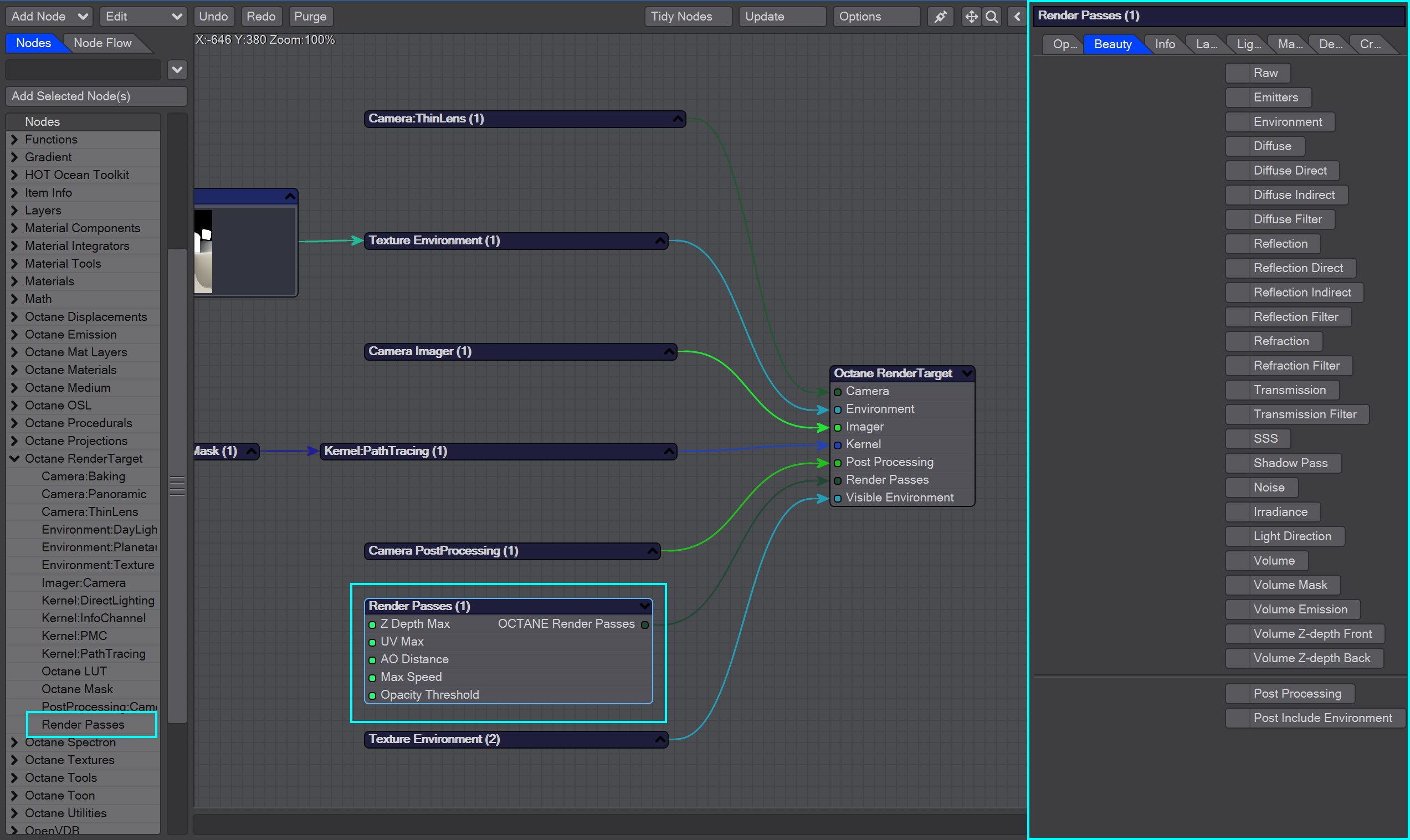Collapse the Octane RenderTarget tree group
The image size is (1410, 840).
point(15,458)
